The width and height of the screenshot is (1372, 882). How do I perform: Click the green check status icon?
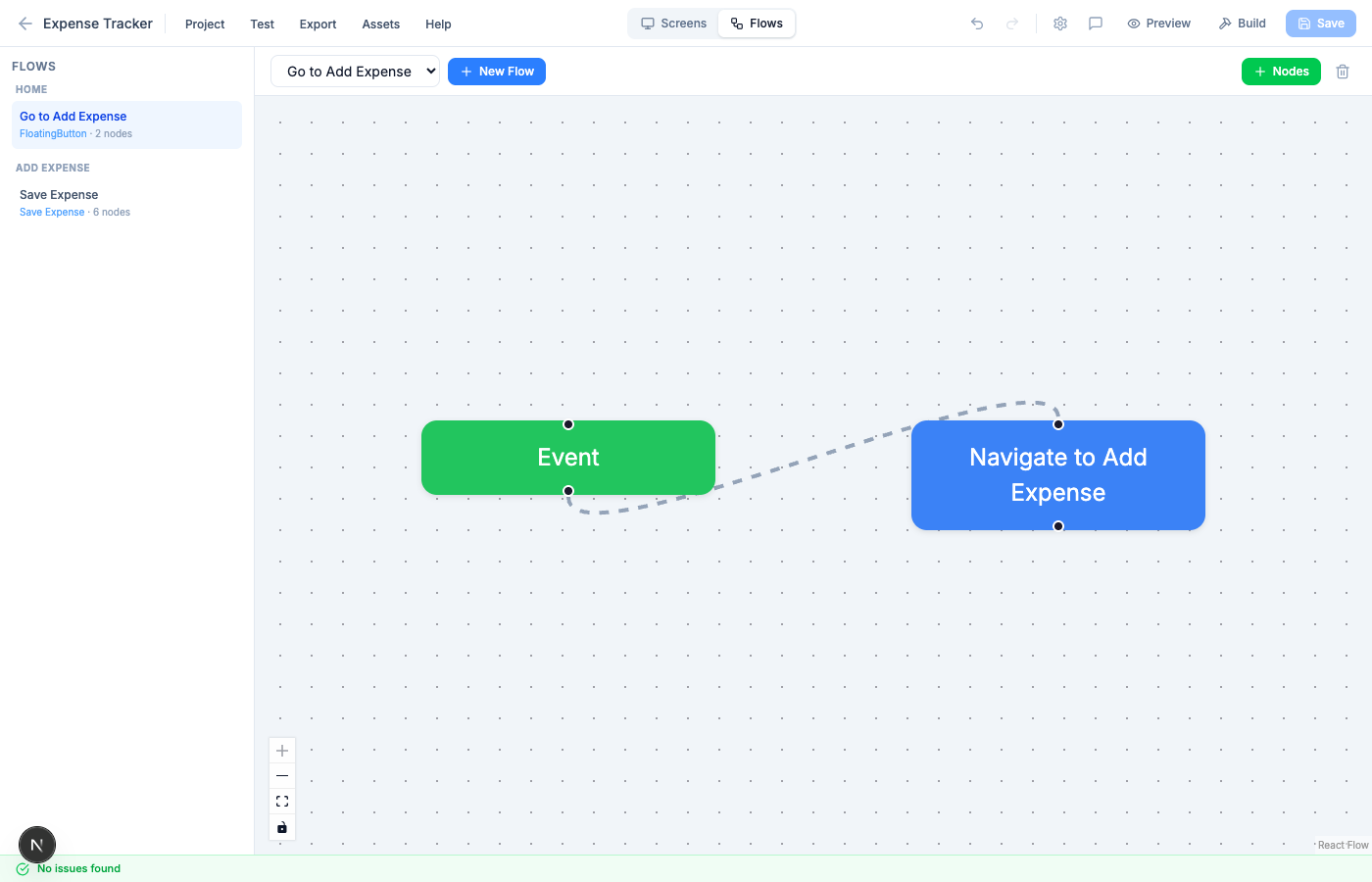tap(23, 869)
